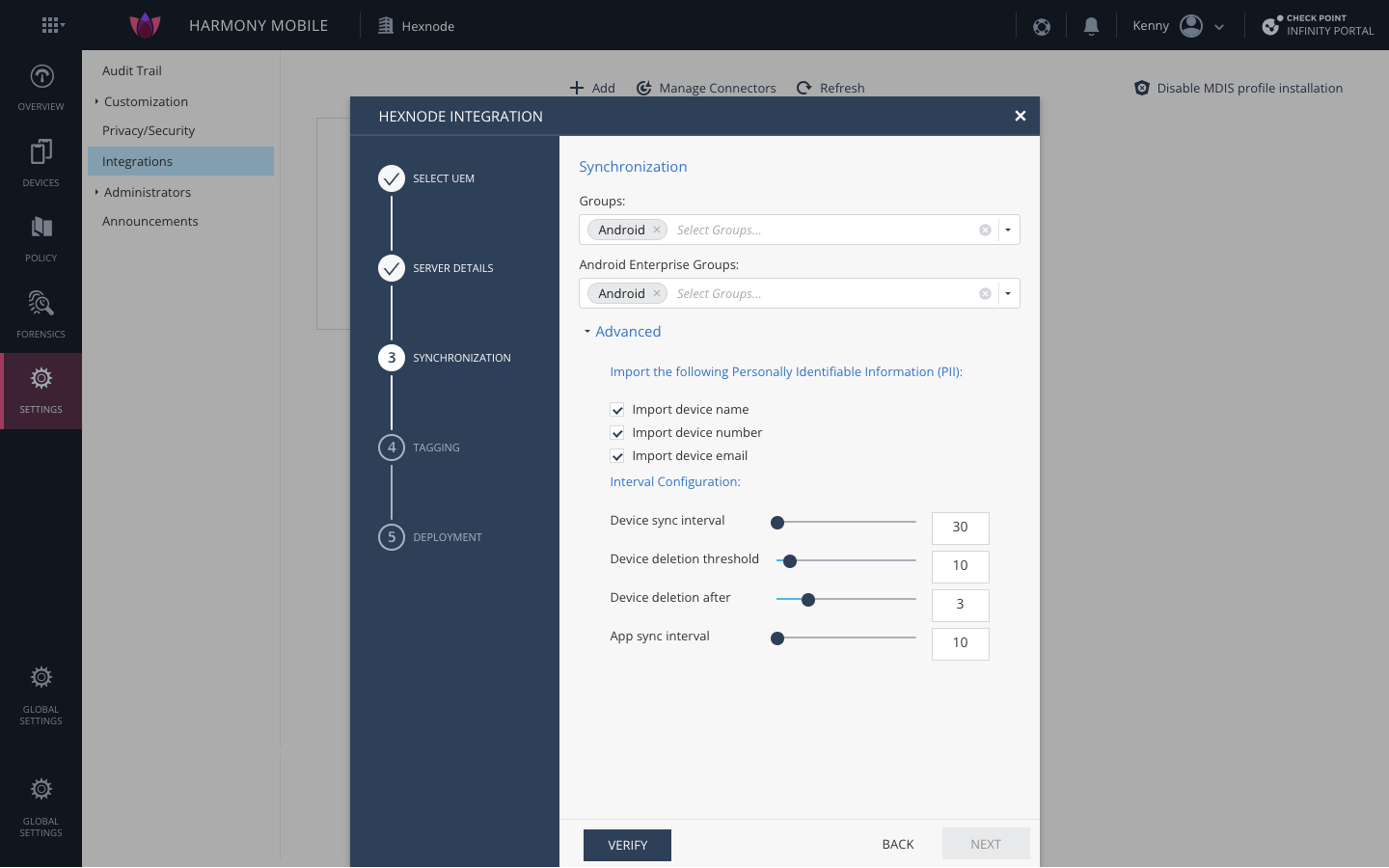Image resolution: width=1389 pixels, height=868 pixels.
Task: Open the app grid launcher icon
Action: [51, 25]
